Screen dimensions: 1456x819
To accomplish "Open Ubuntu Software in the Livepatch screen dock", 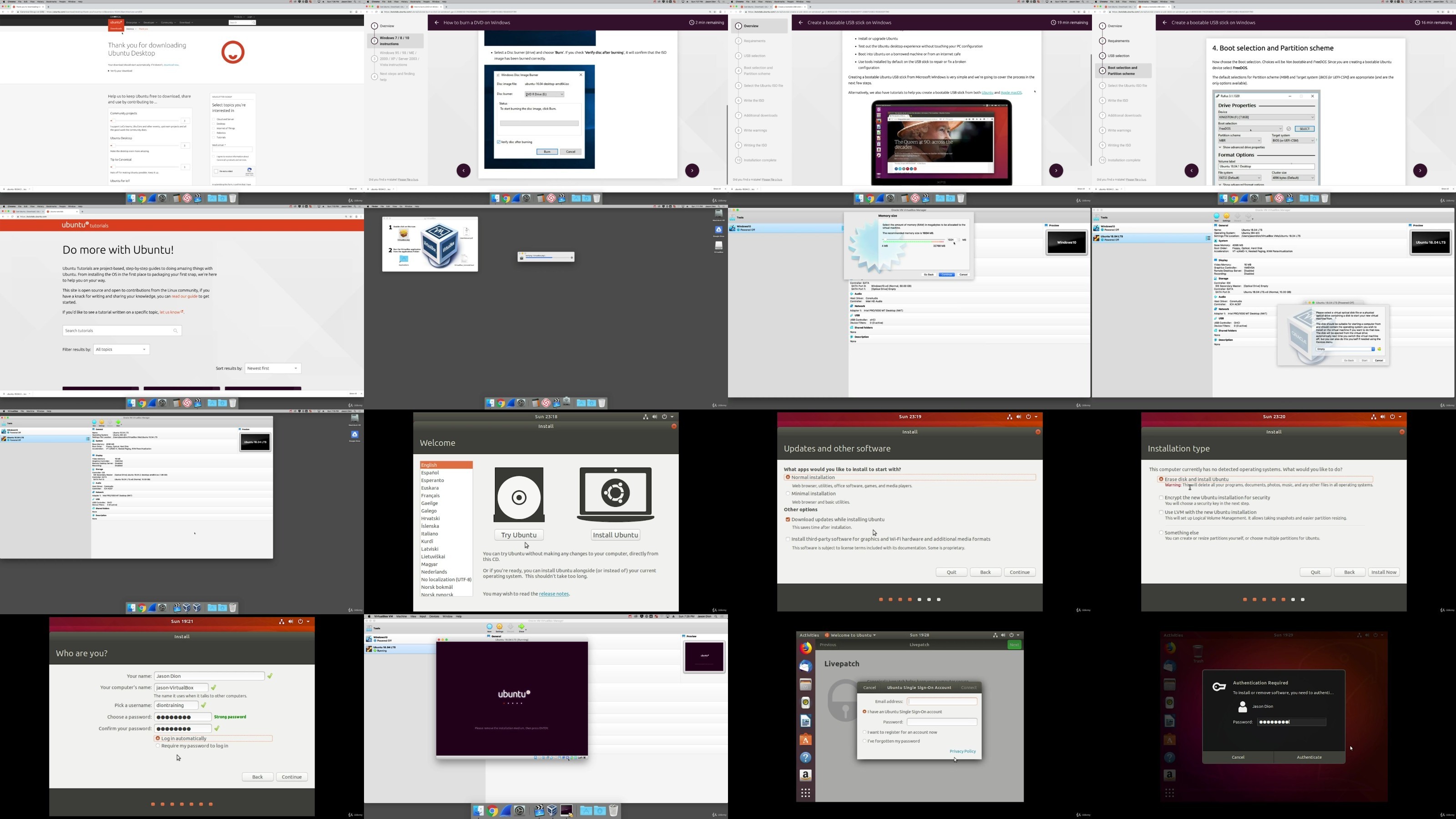I will coord(805,740).
